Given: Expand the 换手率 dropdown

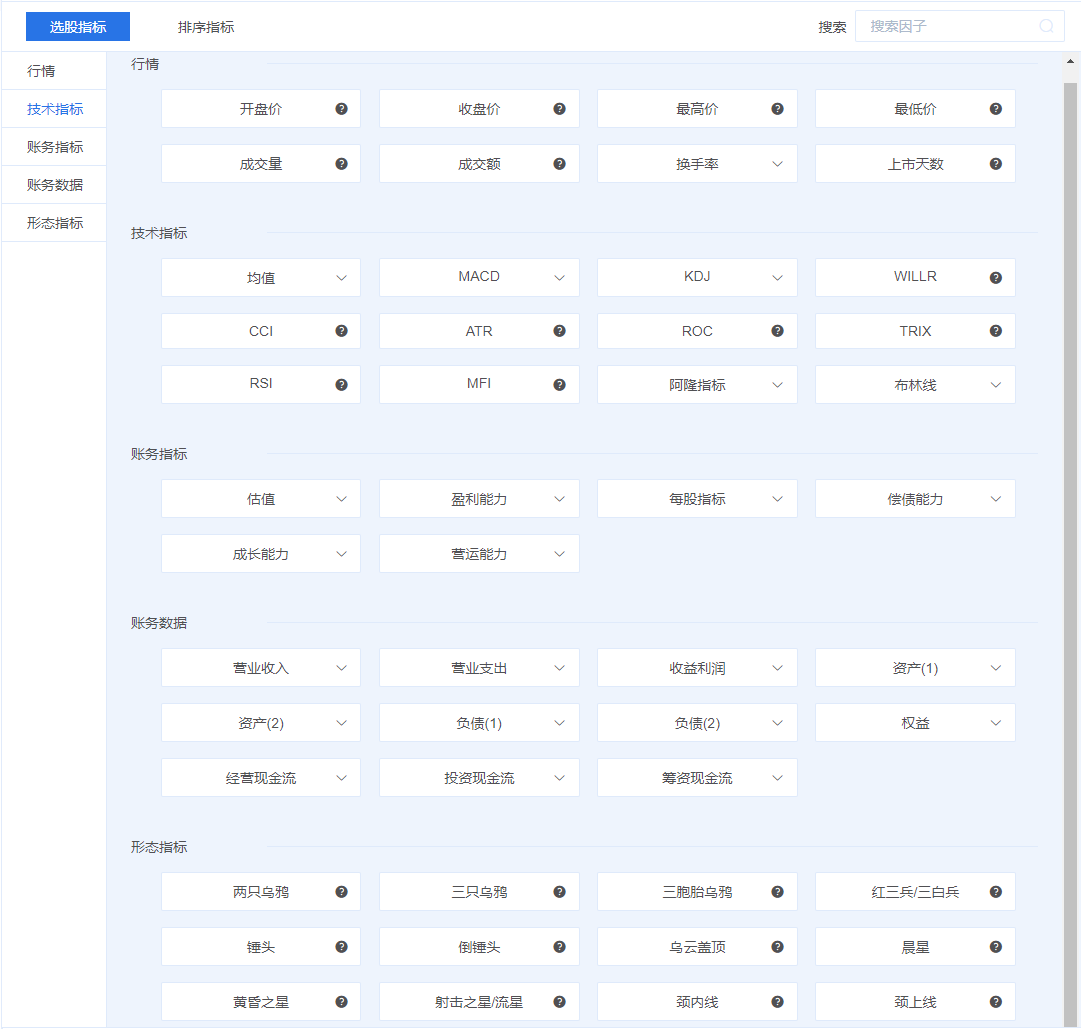Looking at the screenshot, I should 777,164.
